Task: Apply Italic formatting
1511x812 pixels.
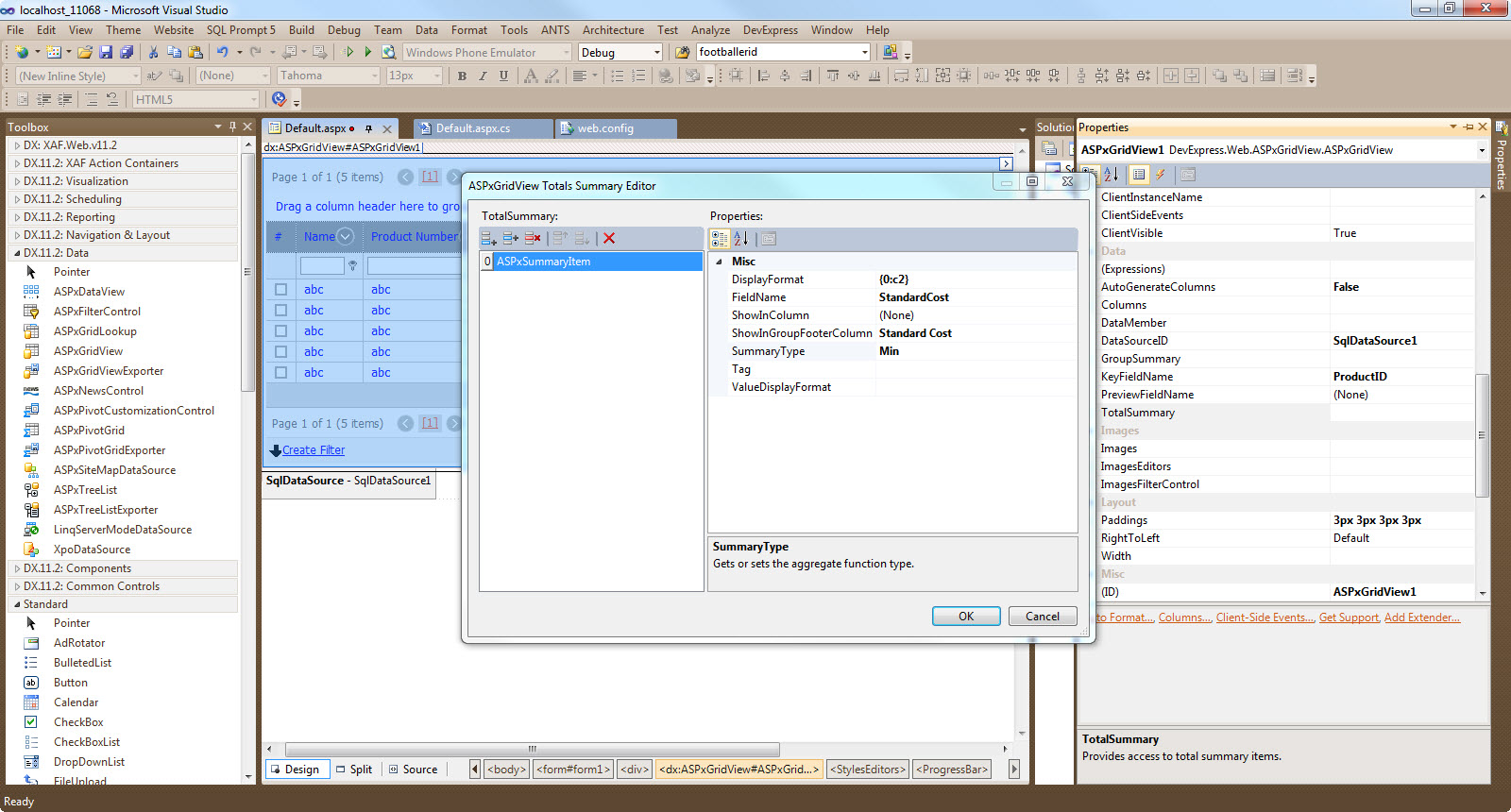Action: 483,76
